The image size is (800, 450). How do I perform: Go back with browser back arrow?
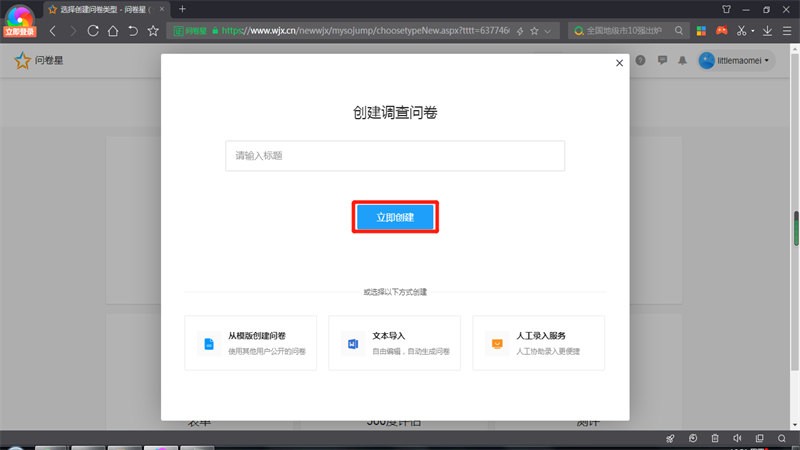point(53,31)
